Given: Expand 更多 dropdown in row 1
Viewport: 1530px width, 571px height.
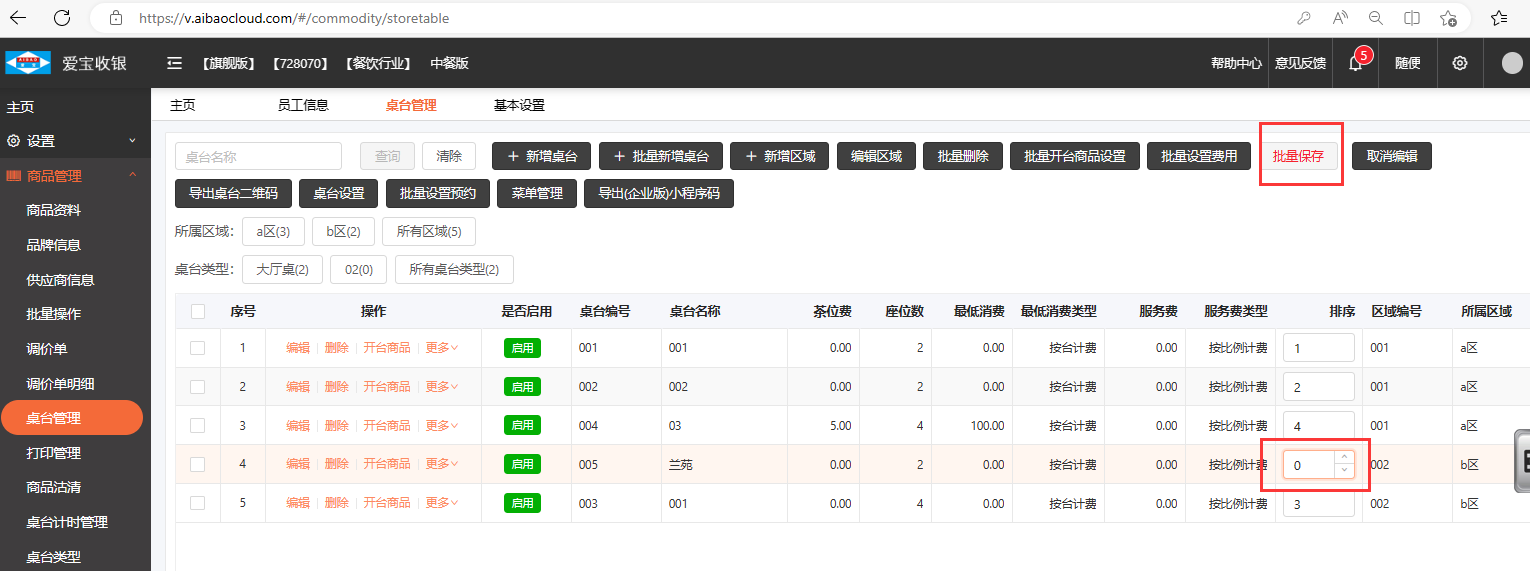Looking at the screenshot, I should [x=441, y=348].
